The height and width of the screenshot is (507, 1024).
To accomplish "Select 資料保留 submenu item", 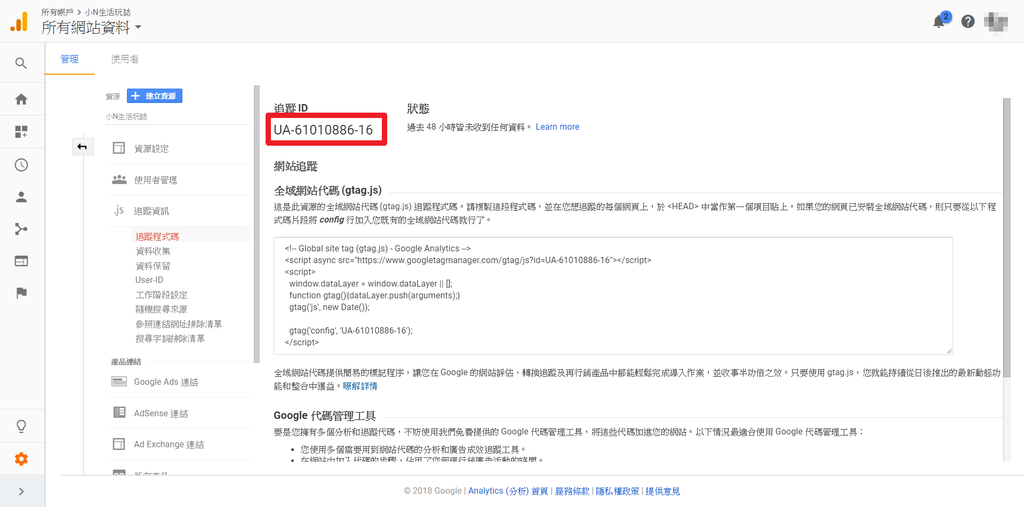I will coord(153,266).
